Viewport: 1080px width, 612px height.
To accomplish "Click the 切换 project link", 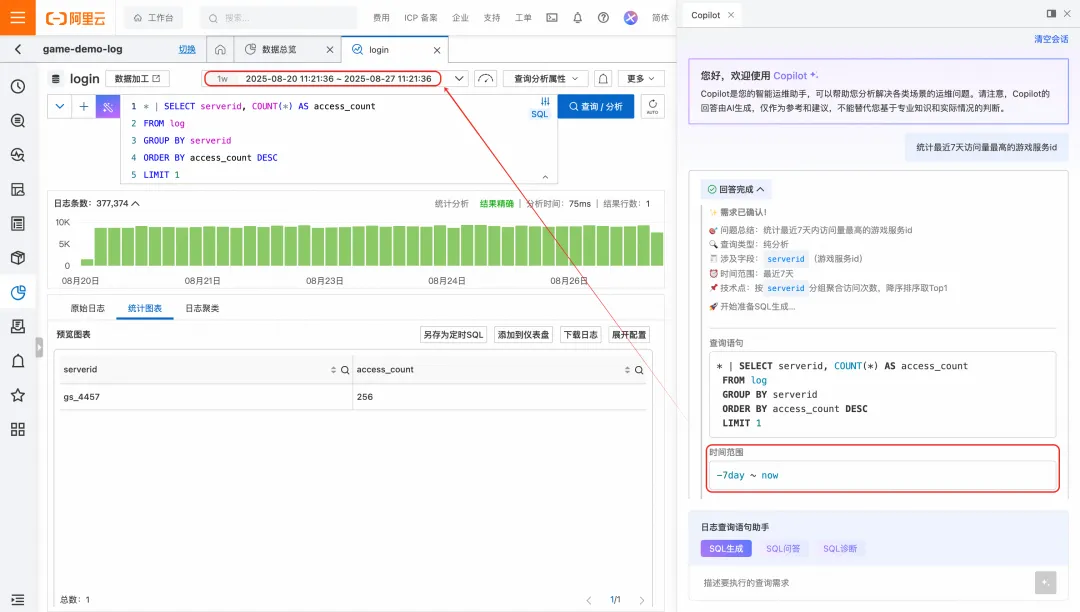I will 187,50.
